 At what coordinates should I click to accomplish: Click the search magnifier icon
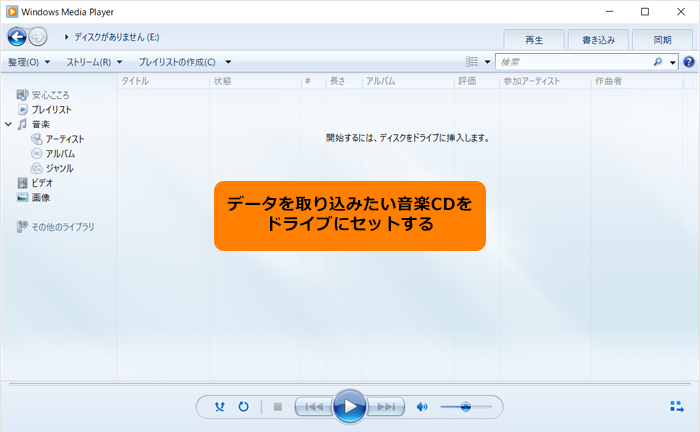click(x=658, y=62)
